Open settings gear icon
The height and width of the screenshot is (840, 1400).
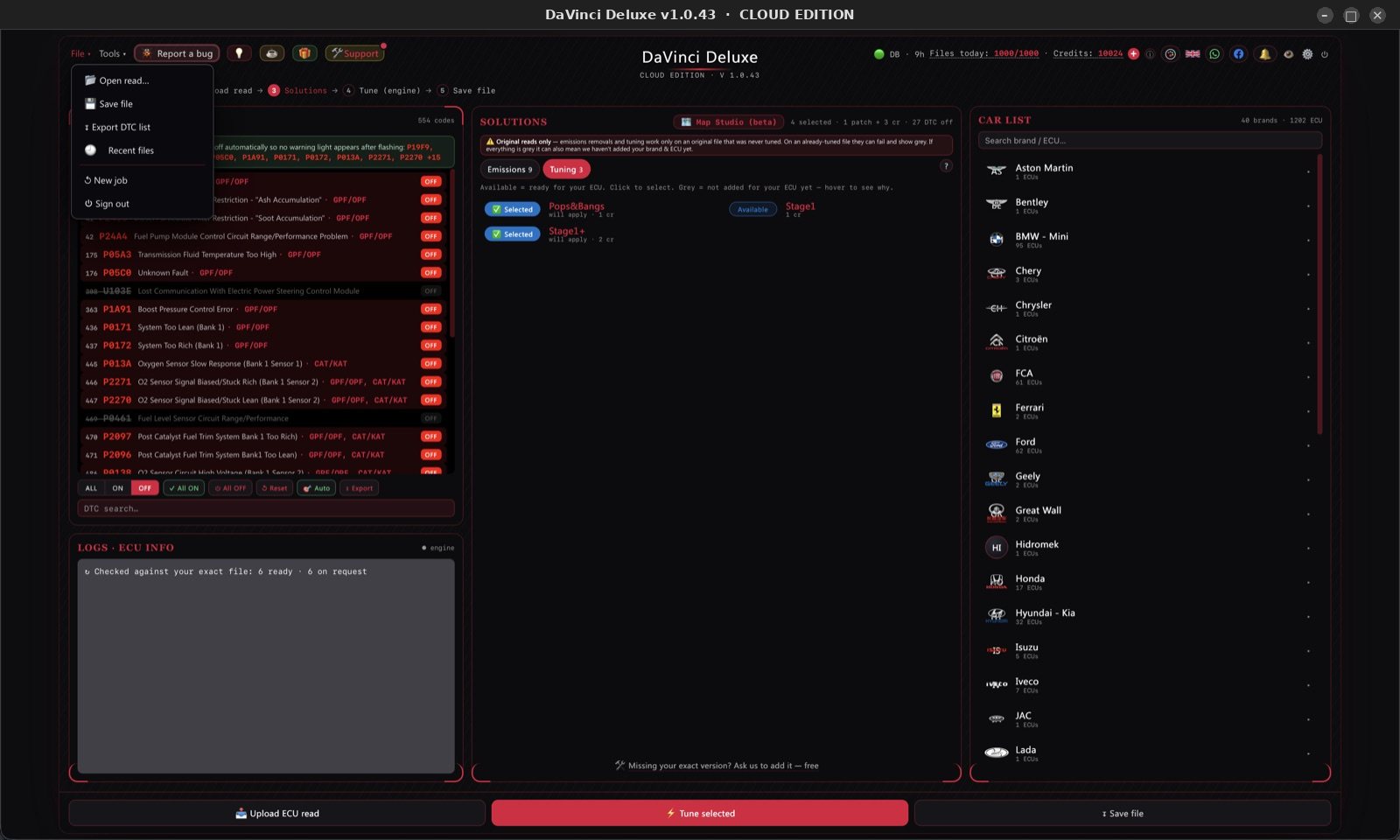tap(1307, 54)
